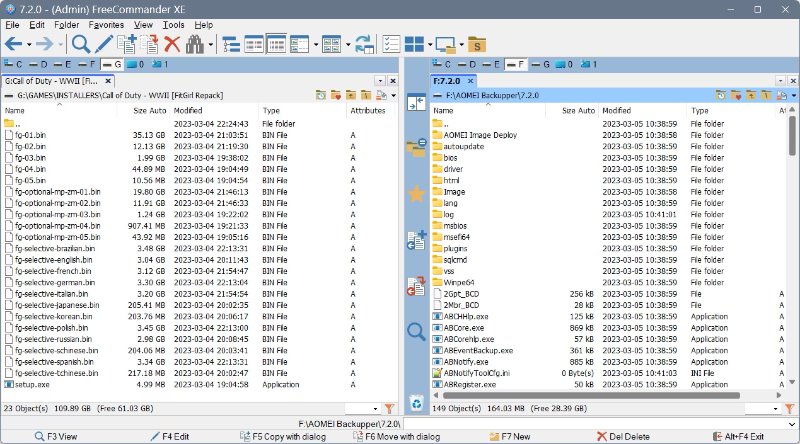Viewport: 800px width, 444px height.
Task: Select drive D in the left drive bar
Action: tap(38, 64)
